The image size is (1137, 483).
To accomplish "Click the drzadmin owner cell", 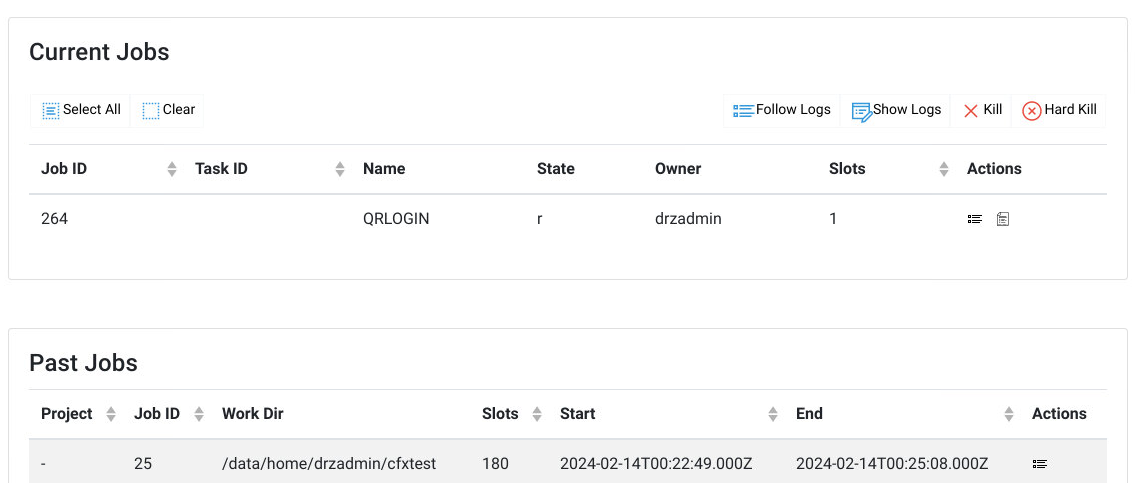I will tap(688, 218).
